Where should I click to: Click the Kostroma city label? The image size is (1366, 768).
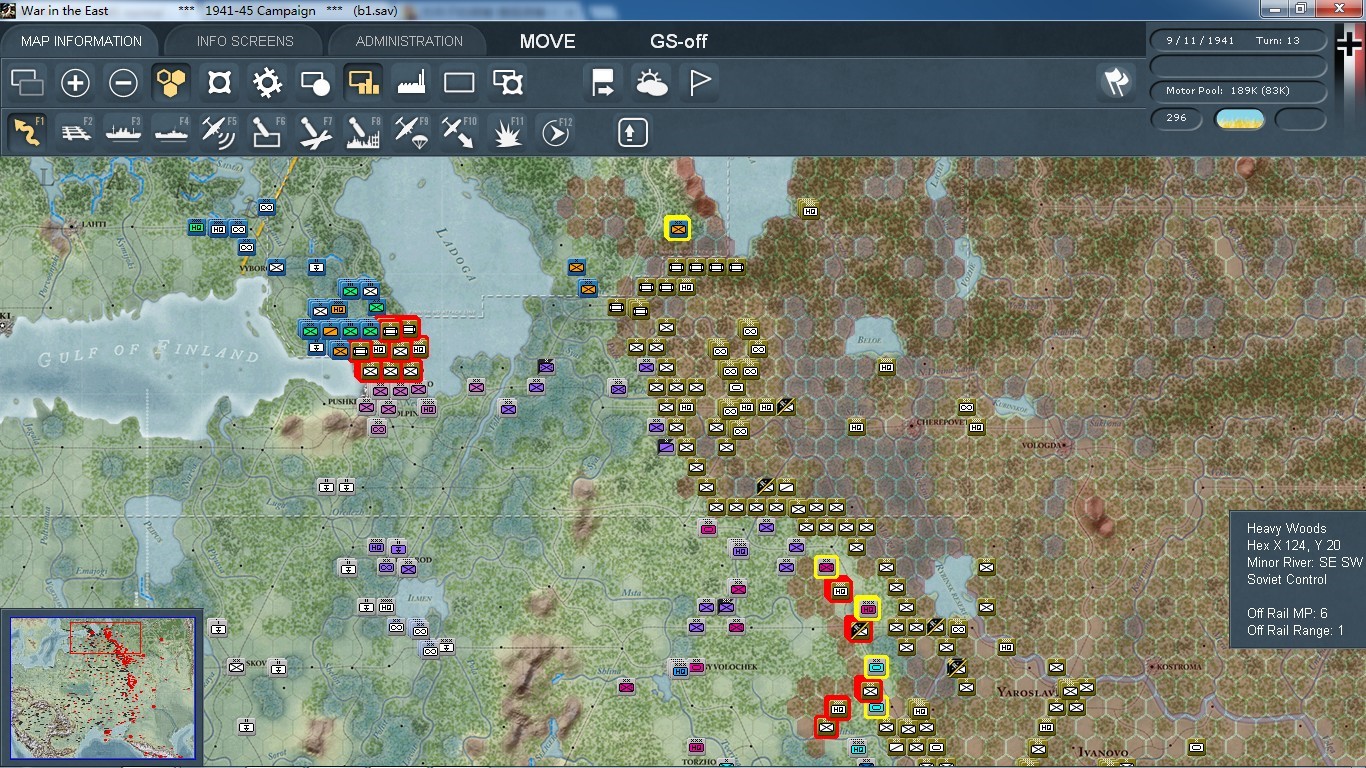coord(1178,666)
